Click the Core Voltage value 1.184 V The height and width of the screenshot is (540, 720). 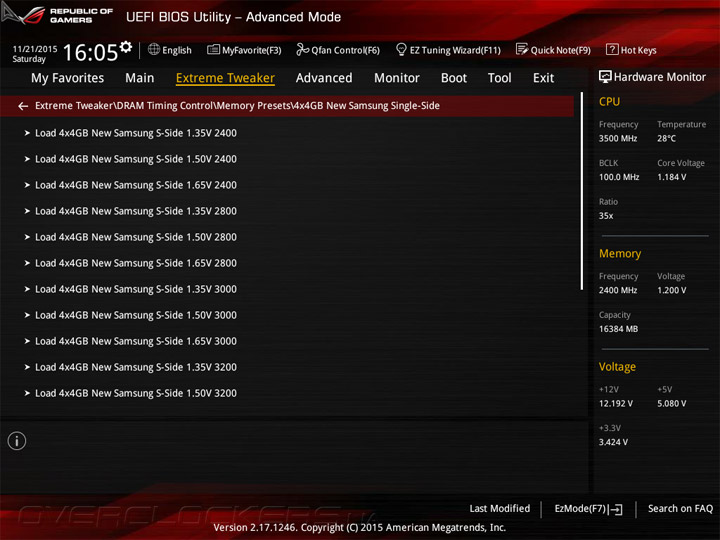(x=671, y=177)
